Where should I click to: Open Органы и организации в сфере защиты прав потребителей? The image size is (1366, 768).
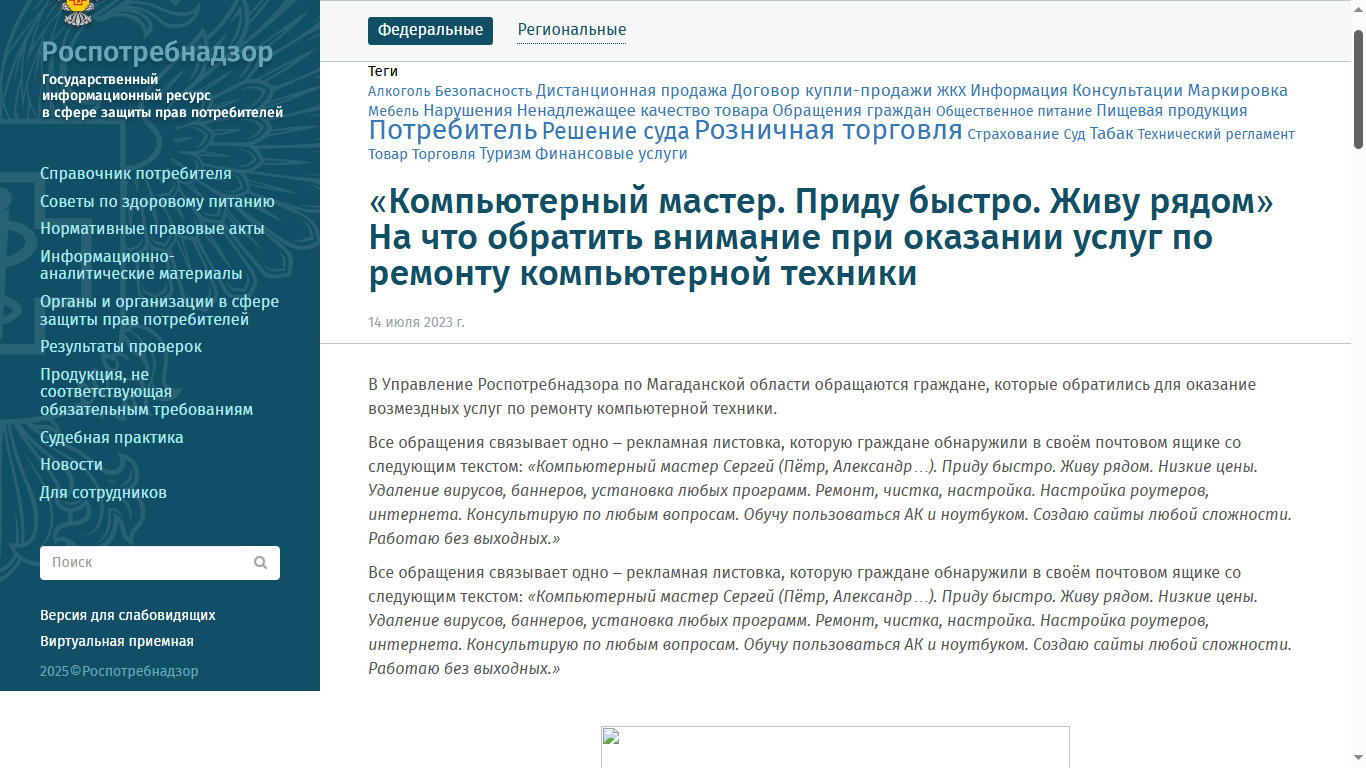[x=160, y=311]
